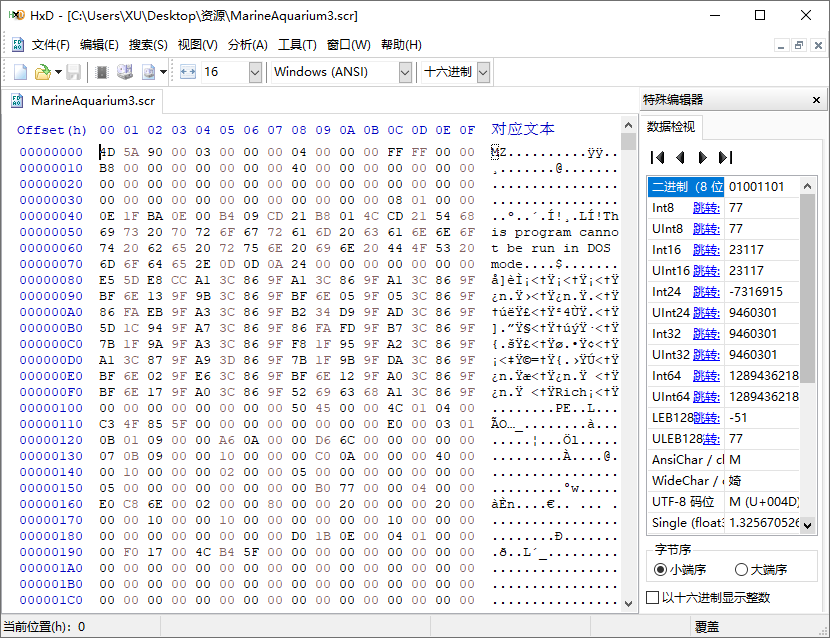Select the 数据检视 tab
Screen dimensions: 830x638
(671, 127)
